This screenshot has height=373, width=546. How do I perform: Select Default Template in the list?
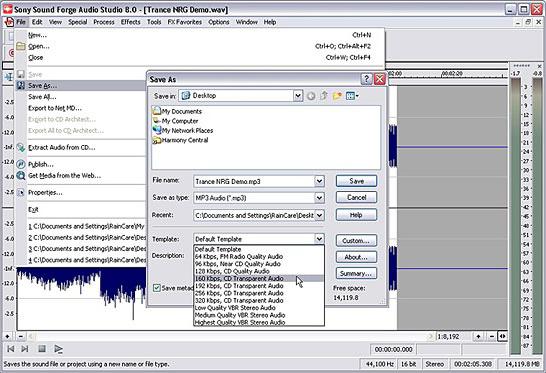click(x=259, y=249)
